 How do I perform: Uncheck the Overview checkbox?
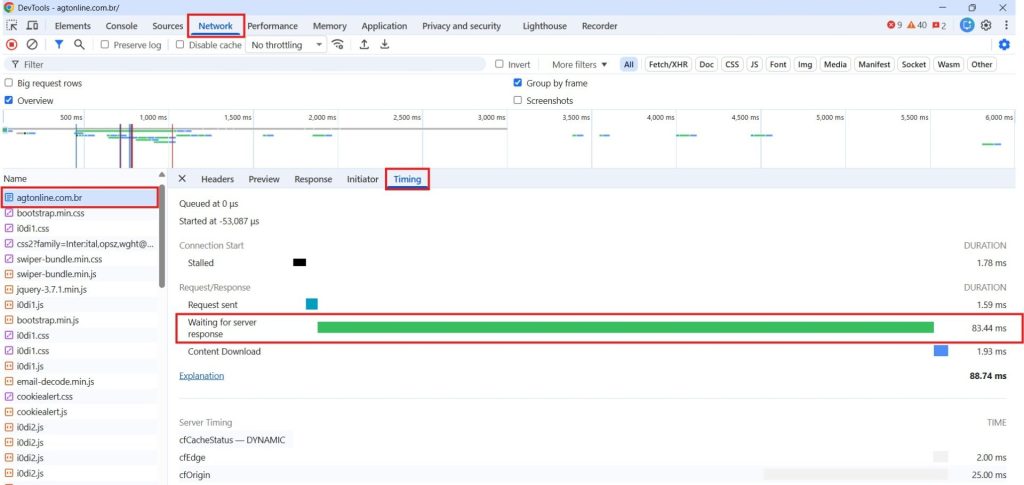pos(8,101)
